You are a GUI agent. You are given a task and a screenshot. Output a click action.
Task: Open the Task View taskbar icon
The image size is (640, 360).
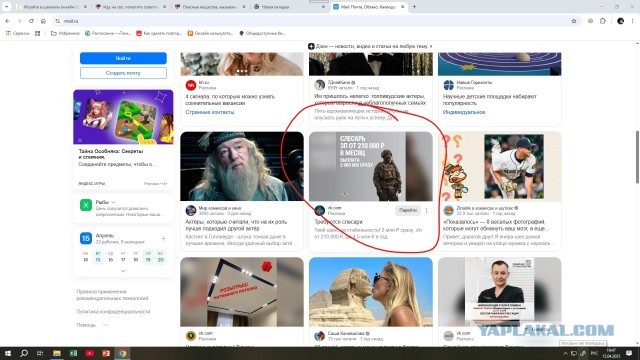[40, 353]
